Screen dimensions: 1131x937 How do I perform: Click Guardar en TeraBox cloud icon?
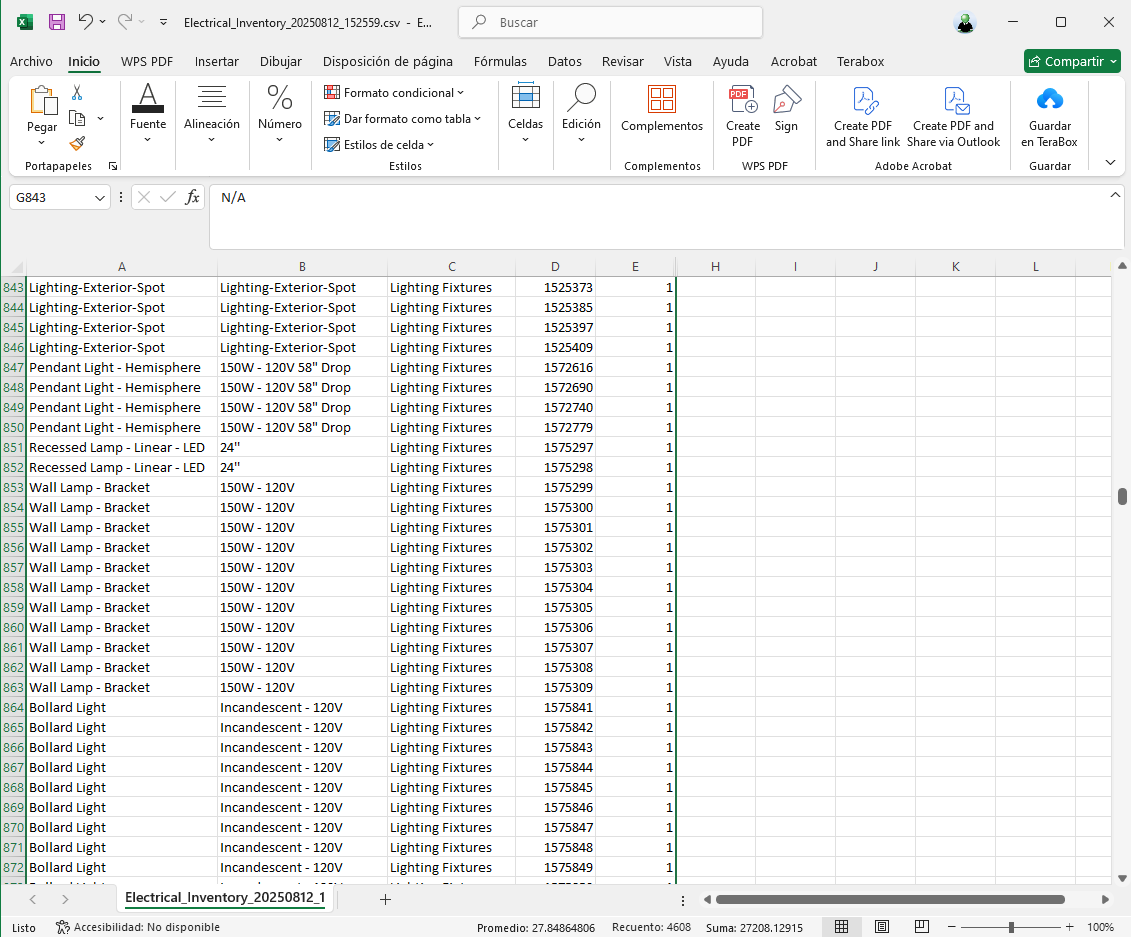1049,100
